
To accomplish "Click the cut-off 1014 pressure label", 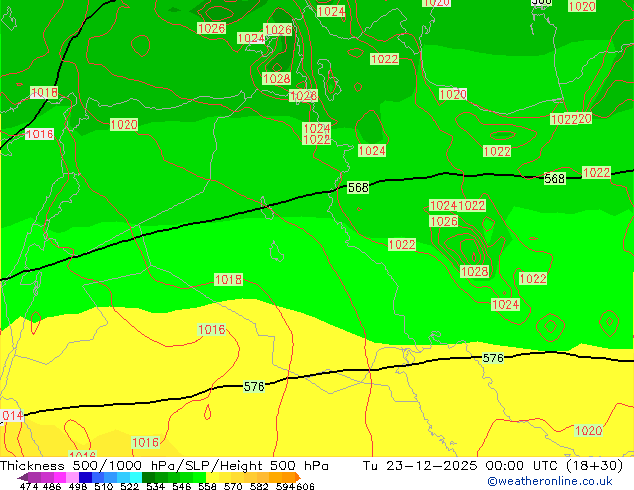I will (12, 416).
